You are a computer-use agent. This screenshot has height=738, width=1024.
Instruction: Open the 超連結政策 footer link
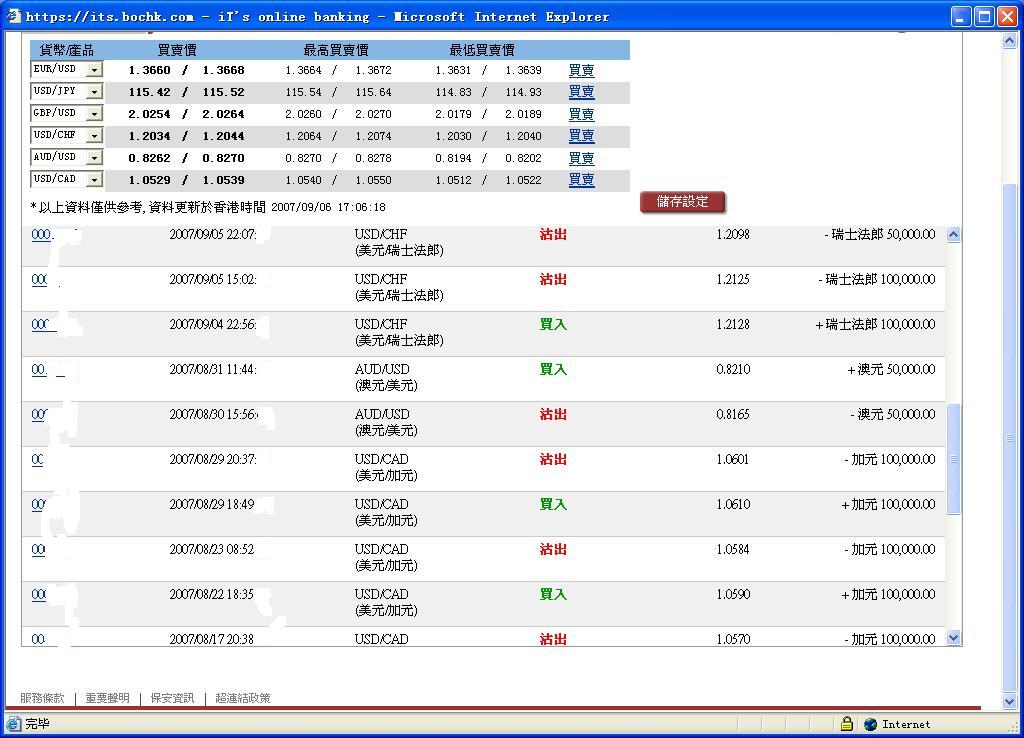click(243, 698)
